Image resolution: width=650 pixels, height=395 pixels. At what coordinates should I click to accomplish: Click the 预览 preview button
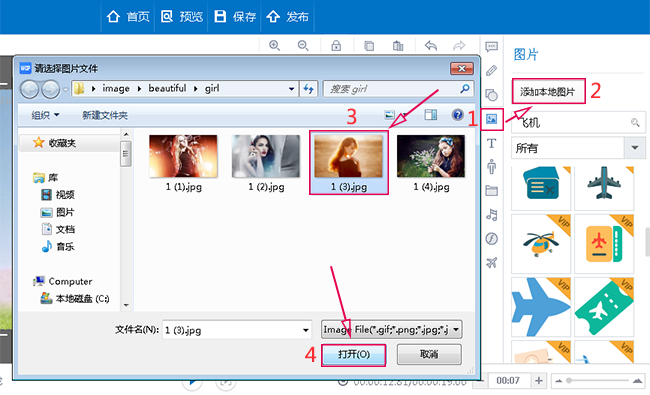tap(182, 17)
